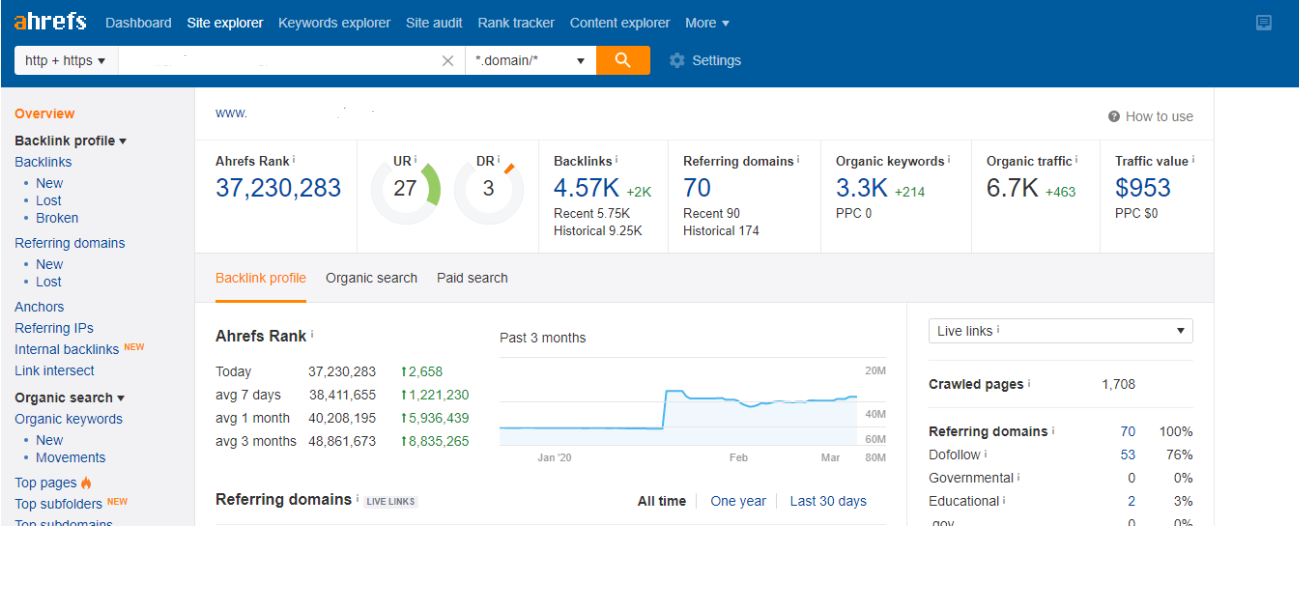
Task: Click the How to use help icon
Action: (1114, 117)
